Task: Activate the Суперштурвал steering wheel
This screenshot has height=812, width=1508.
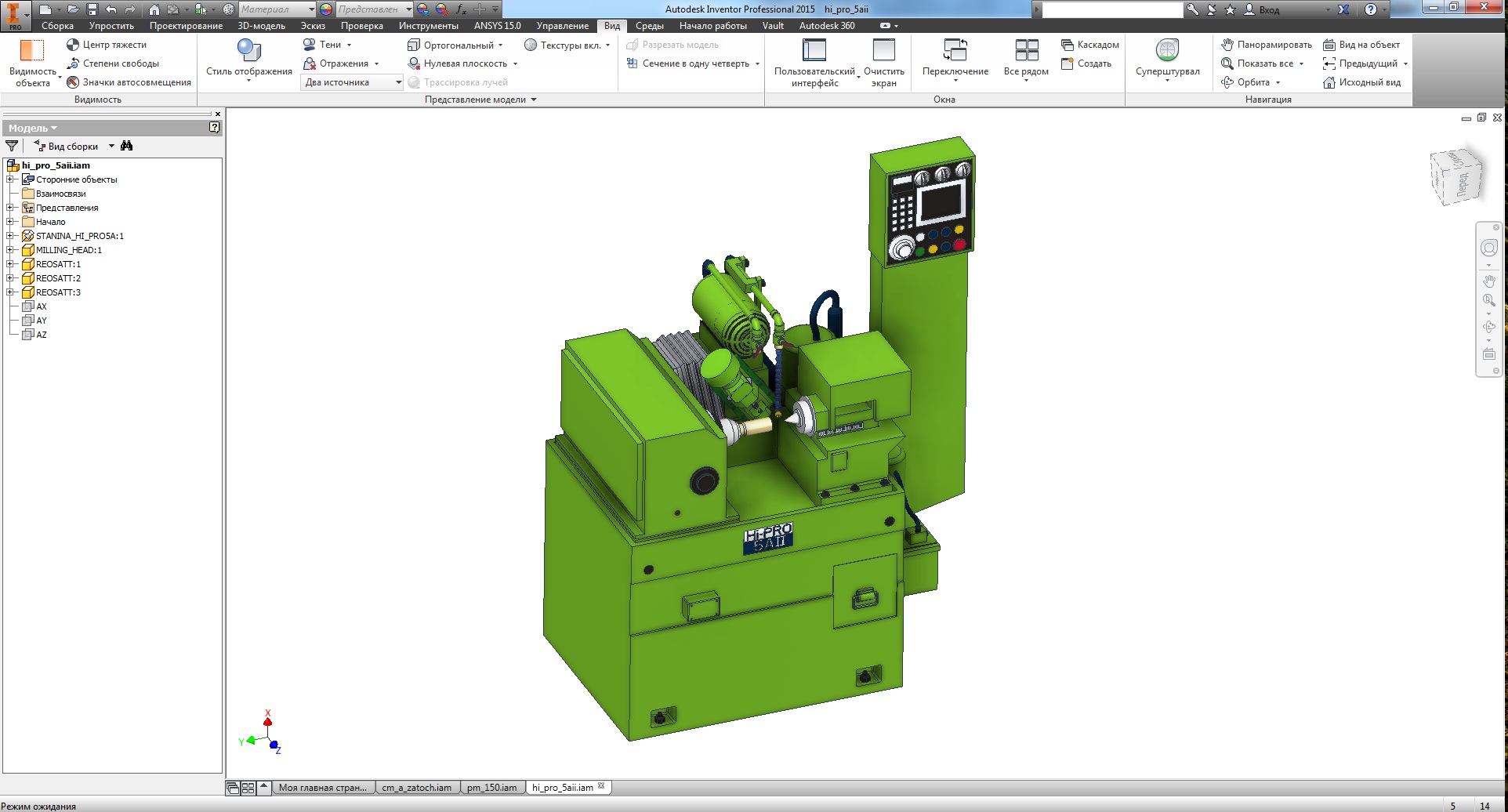Action: (1167, 60)
